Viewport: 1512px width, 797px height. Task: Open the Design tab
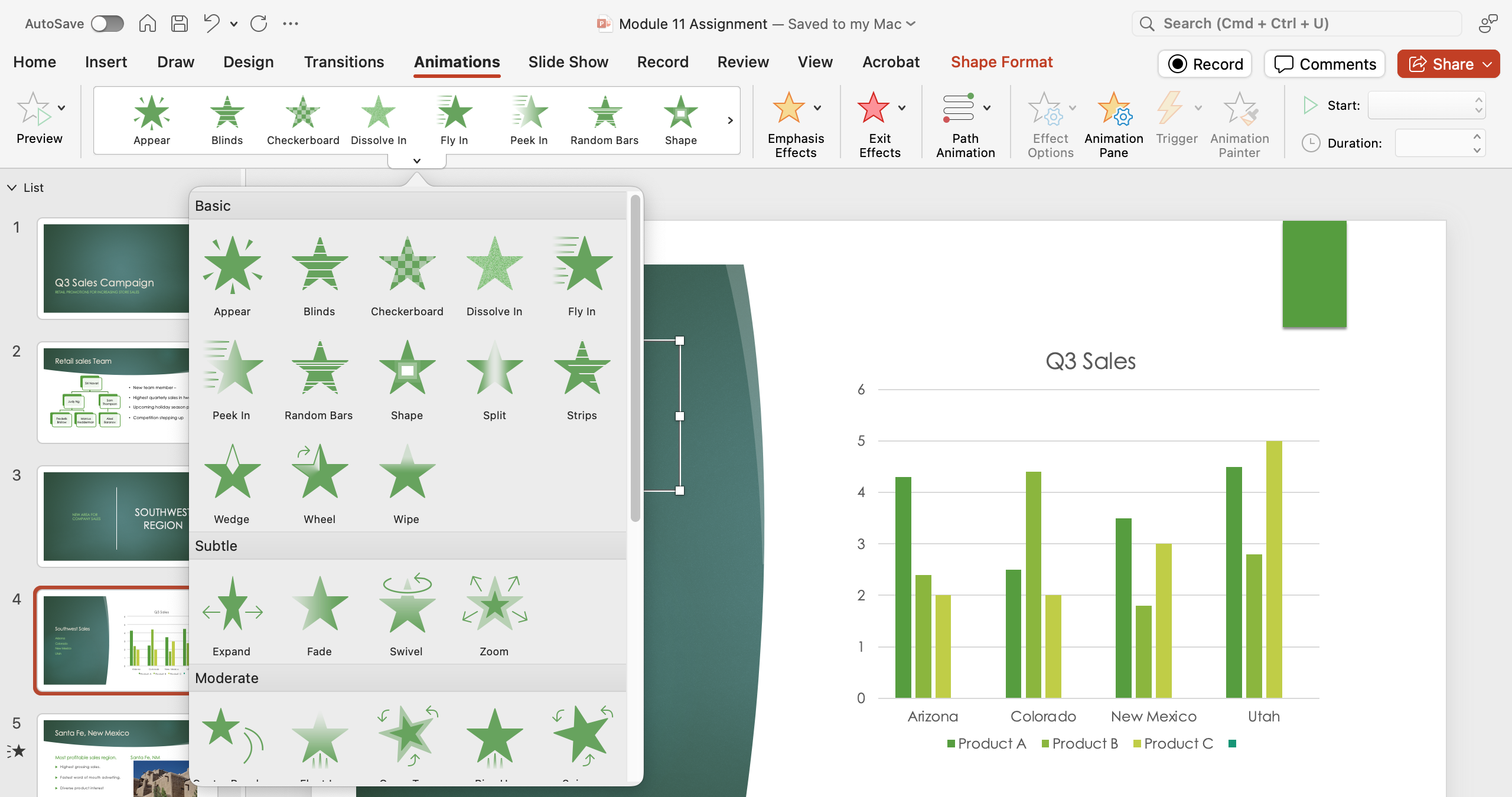[x=249, y=62]
